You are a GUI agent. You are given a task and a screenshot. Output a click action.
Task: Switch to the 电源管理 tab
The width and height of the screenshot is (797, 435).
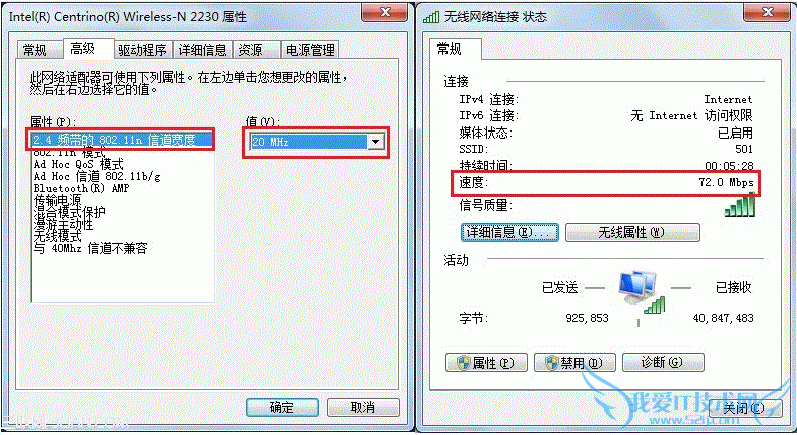[x=310, y=50]
